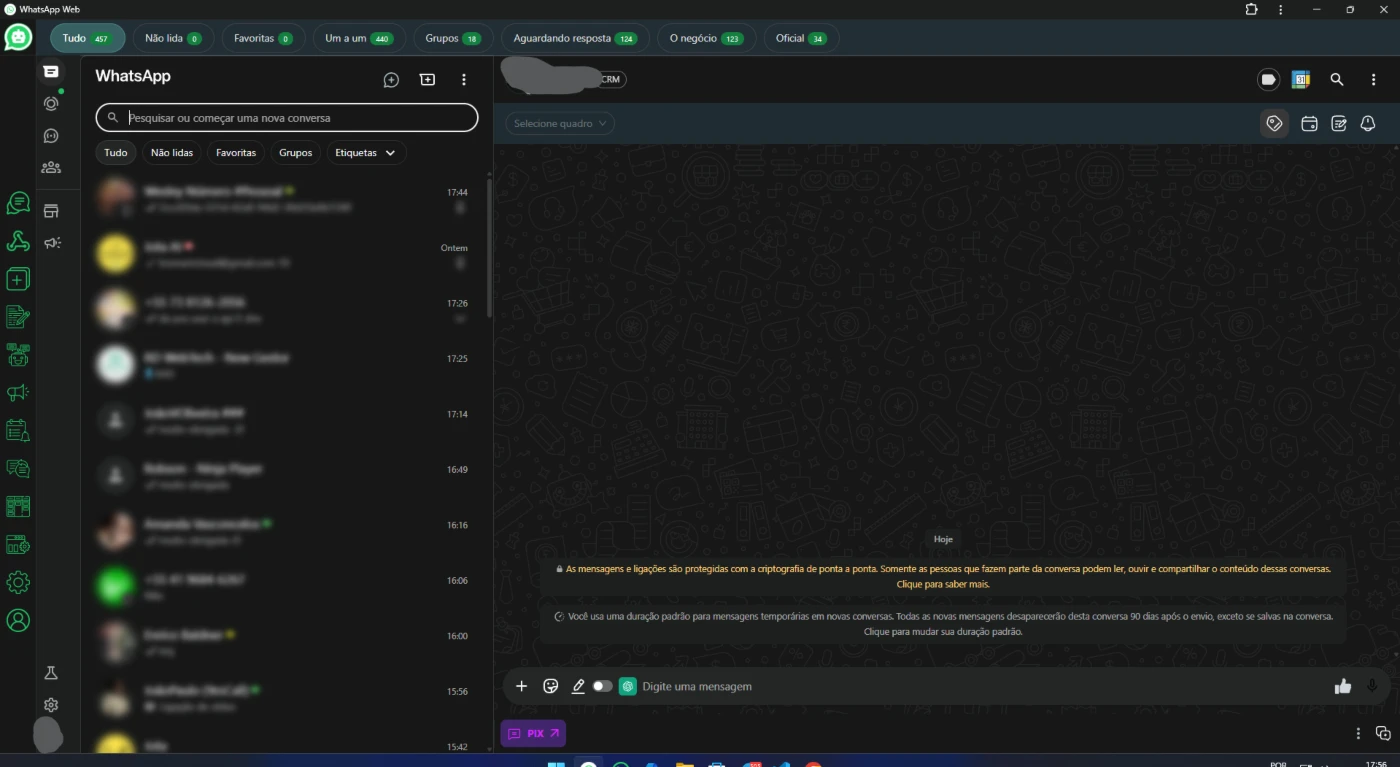
Task: Switch to the Favoritas top tab
Action: click(263, 38)
